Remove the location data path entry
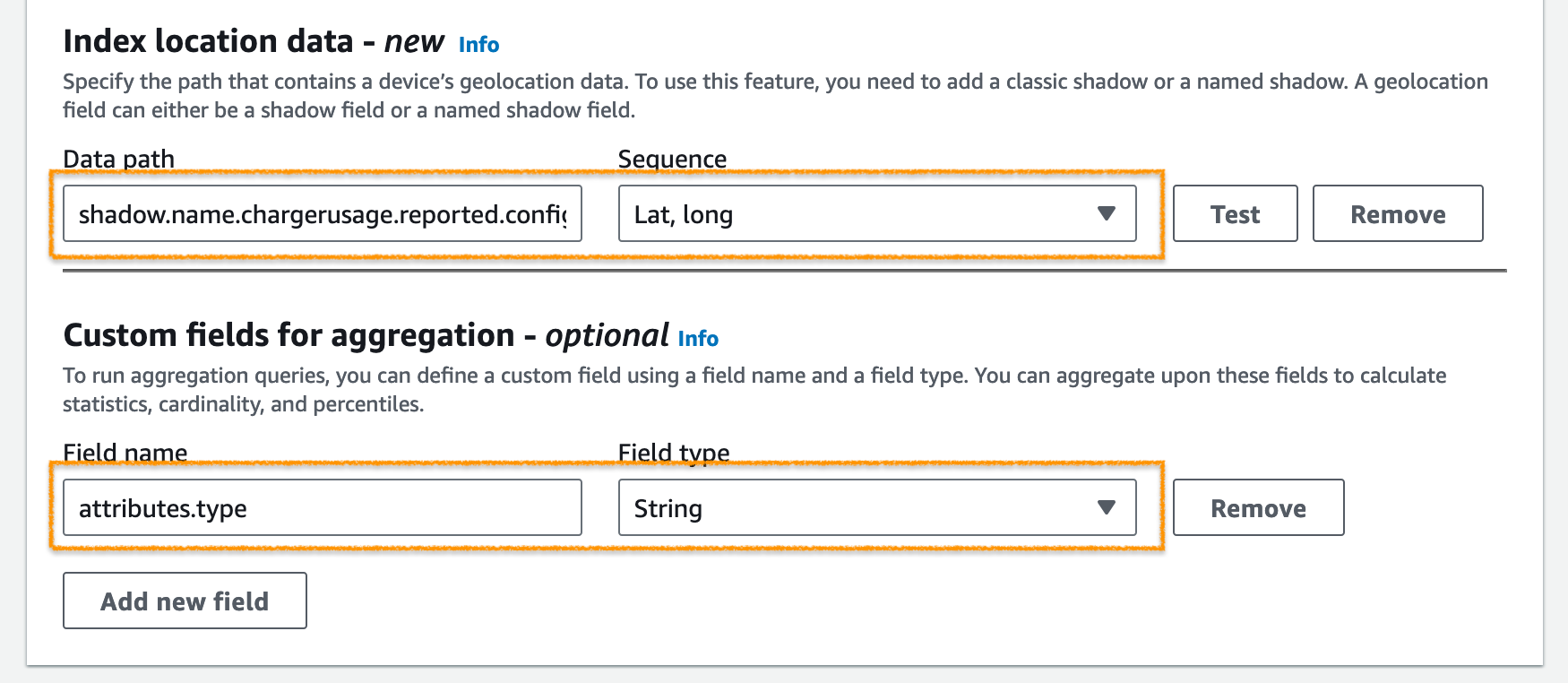 1397,214
